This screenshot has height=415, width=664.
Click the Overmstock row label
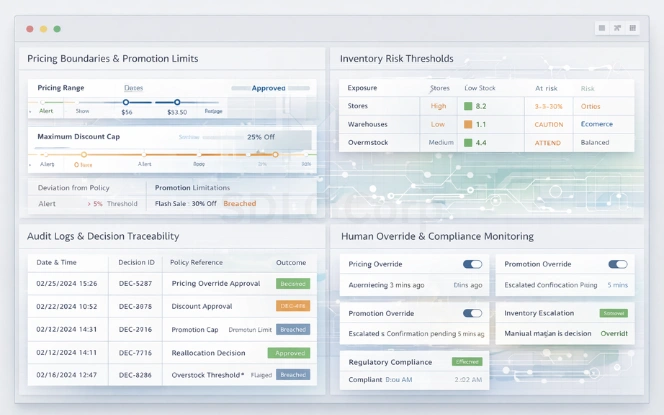tap(368, 142)
